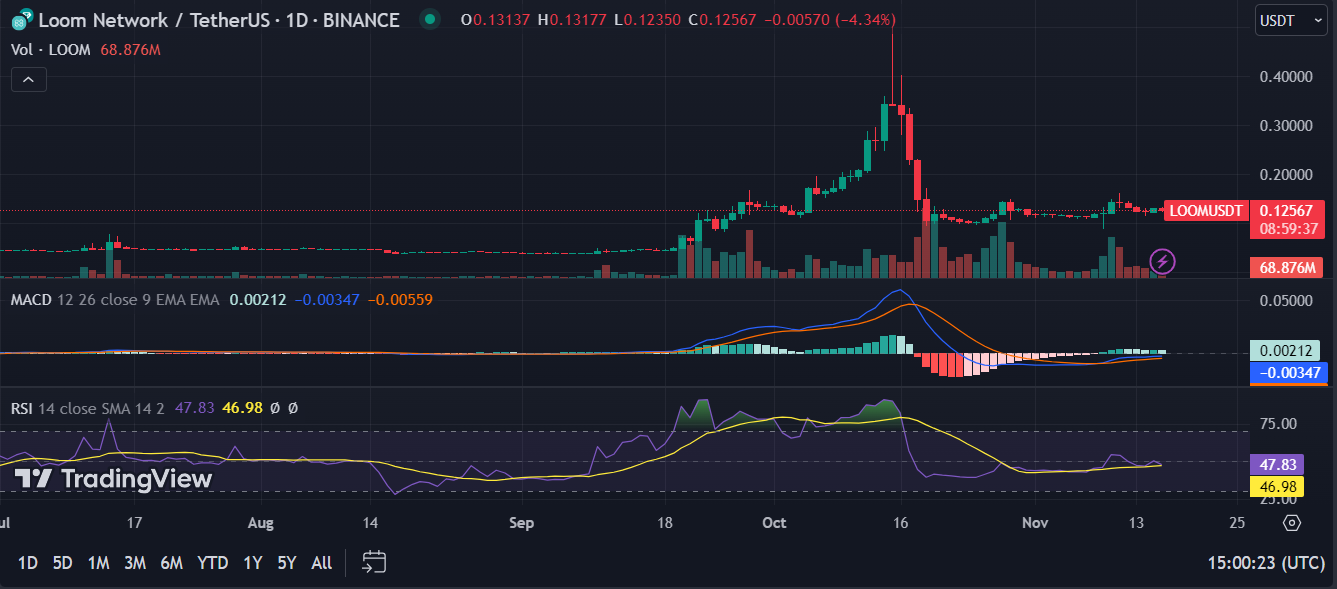Click the TradingView logo link

(113, 479)
